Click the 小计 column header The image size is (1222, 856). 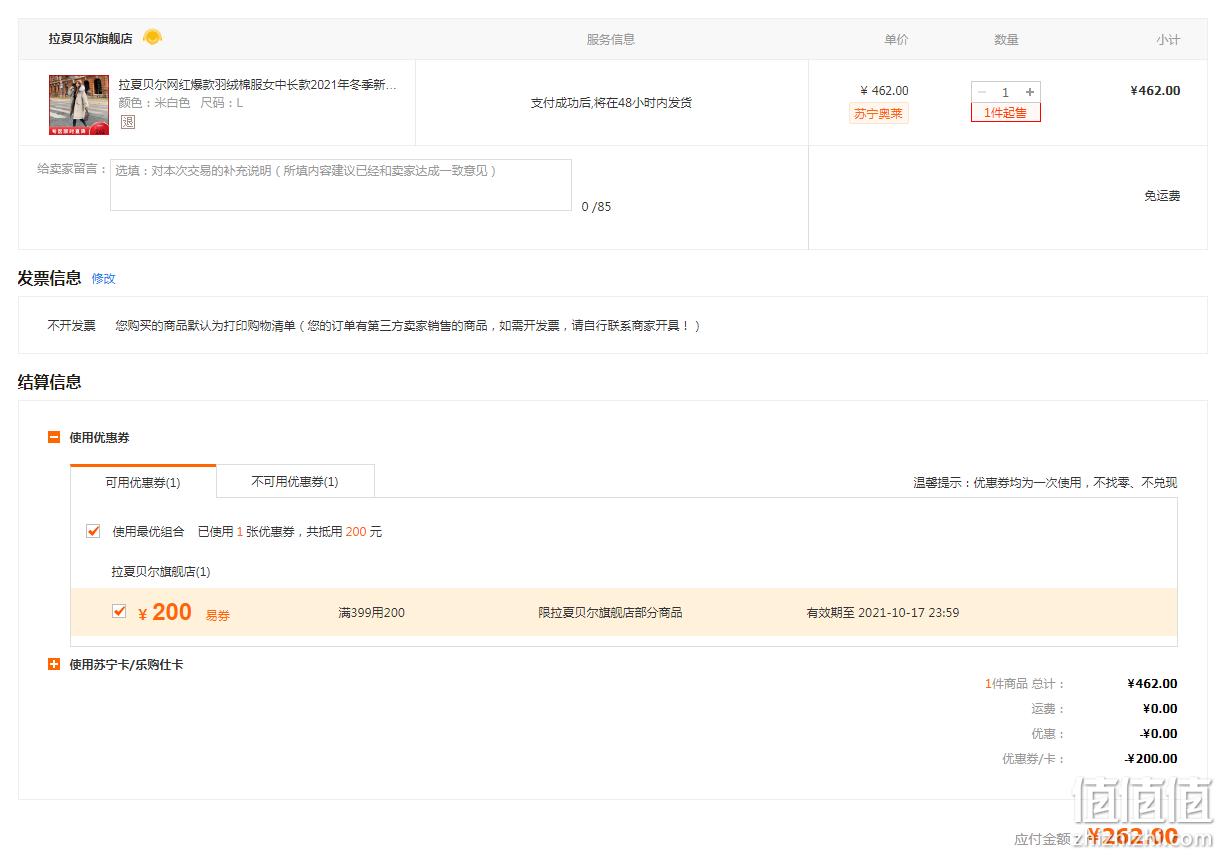click(x=1168, y=40)
